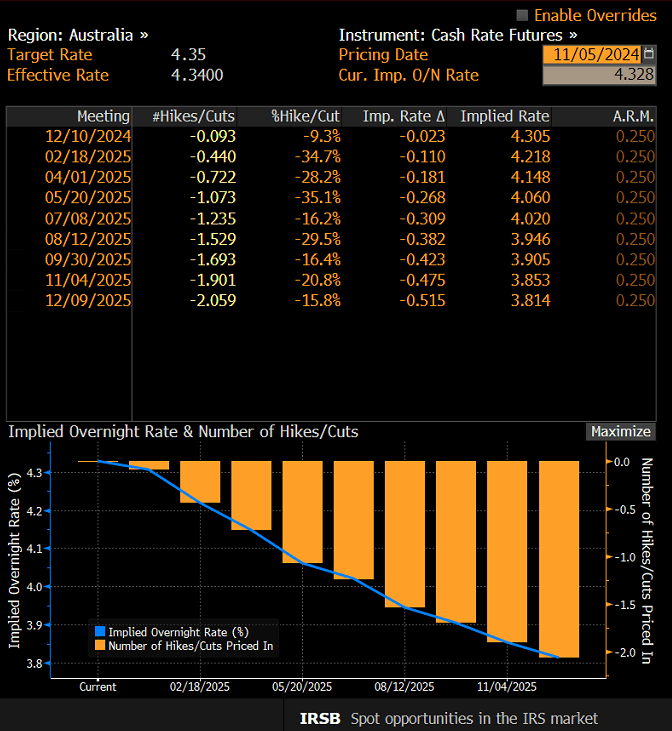Click the A.R.M. column header
This screenshot has height=731, width=672.
pyautogui.click(x=634, y=116)
